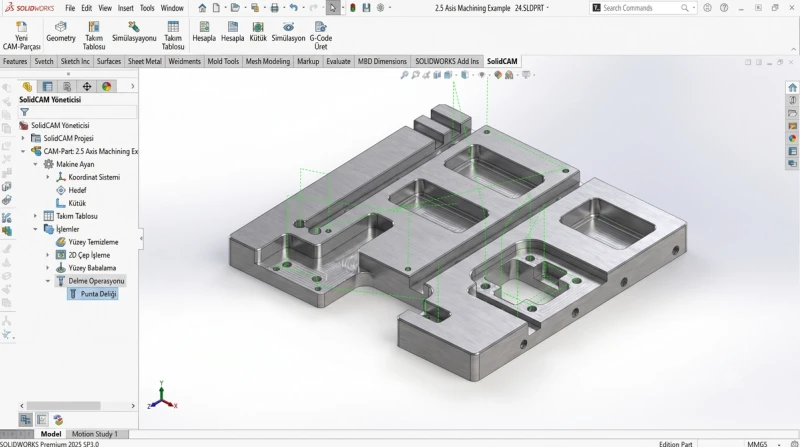Screen dimensions: 800x447
Task: Click the Rebuild traffic light icon
Action: click(x=353, y=8)
